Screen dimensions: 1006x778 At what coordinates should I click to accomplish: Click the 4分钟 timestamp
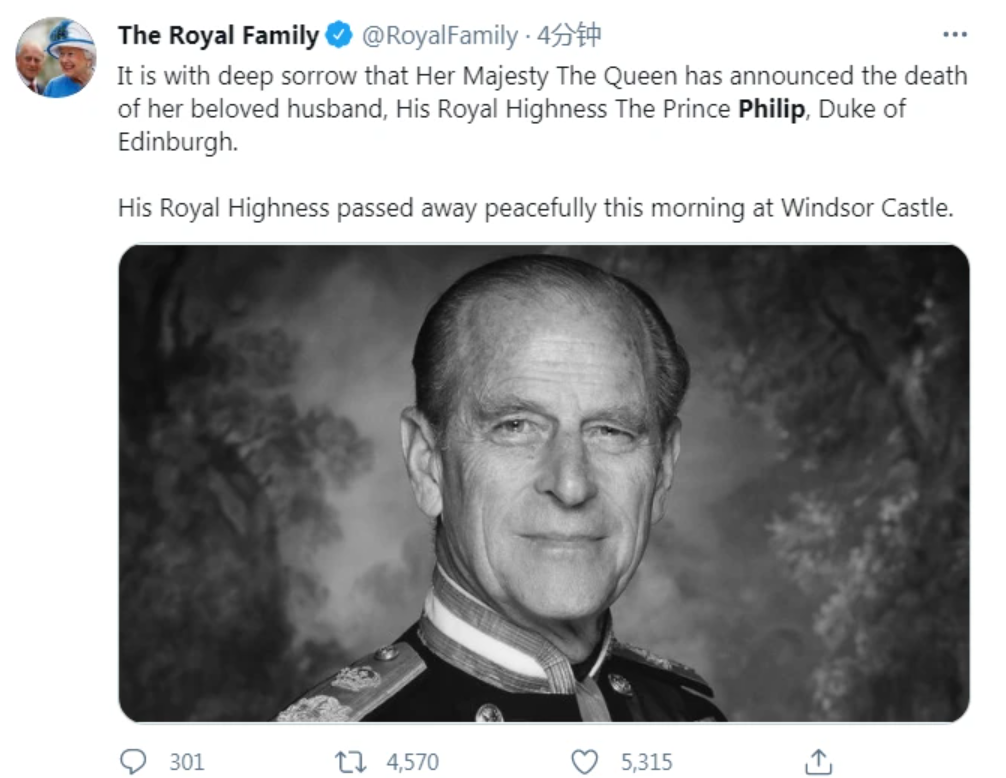(569, 36)
